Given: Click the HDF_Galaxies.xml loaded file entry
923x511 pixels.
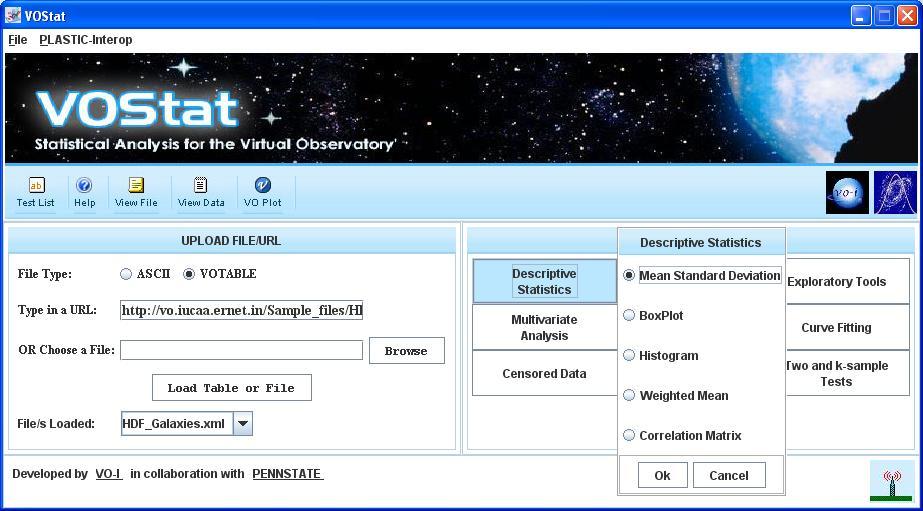Looking at the screenshot, I should (x=177, y=423).
